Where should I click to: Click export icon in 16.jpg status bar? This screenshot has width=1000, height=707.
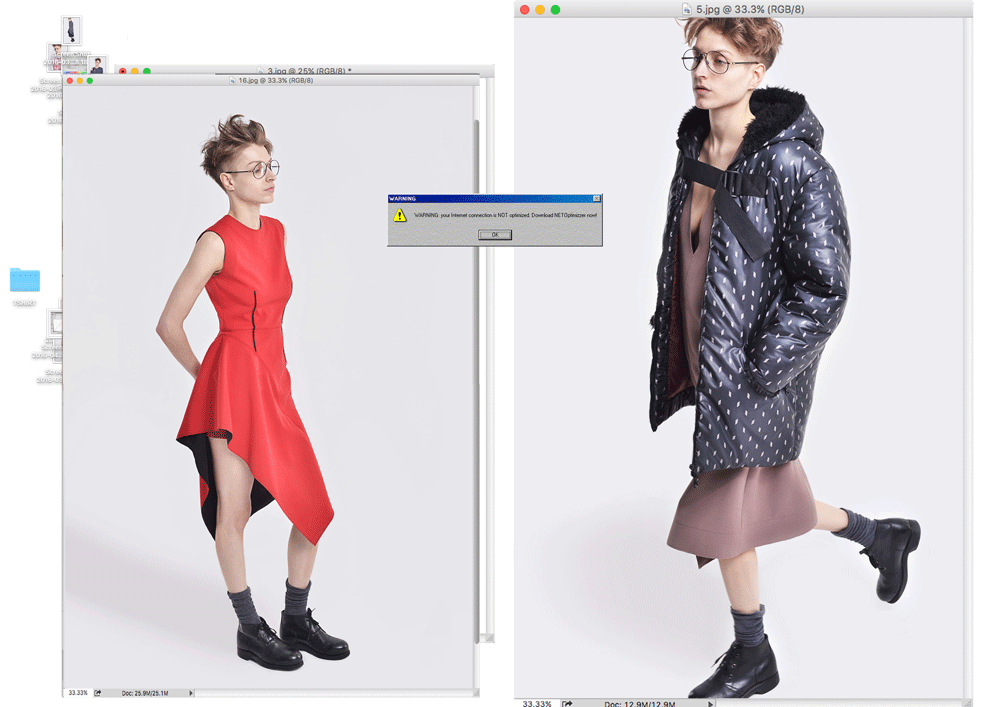pos(98,692)
